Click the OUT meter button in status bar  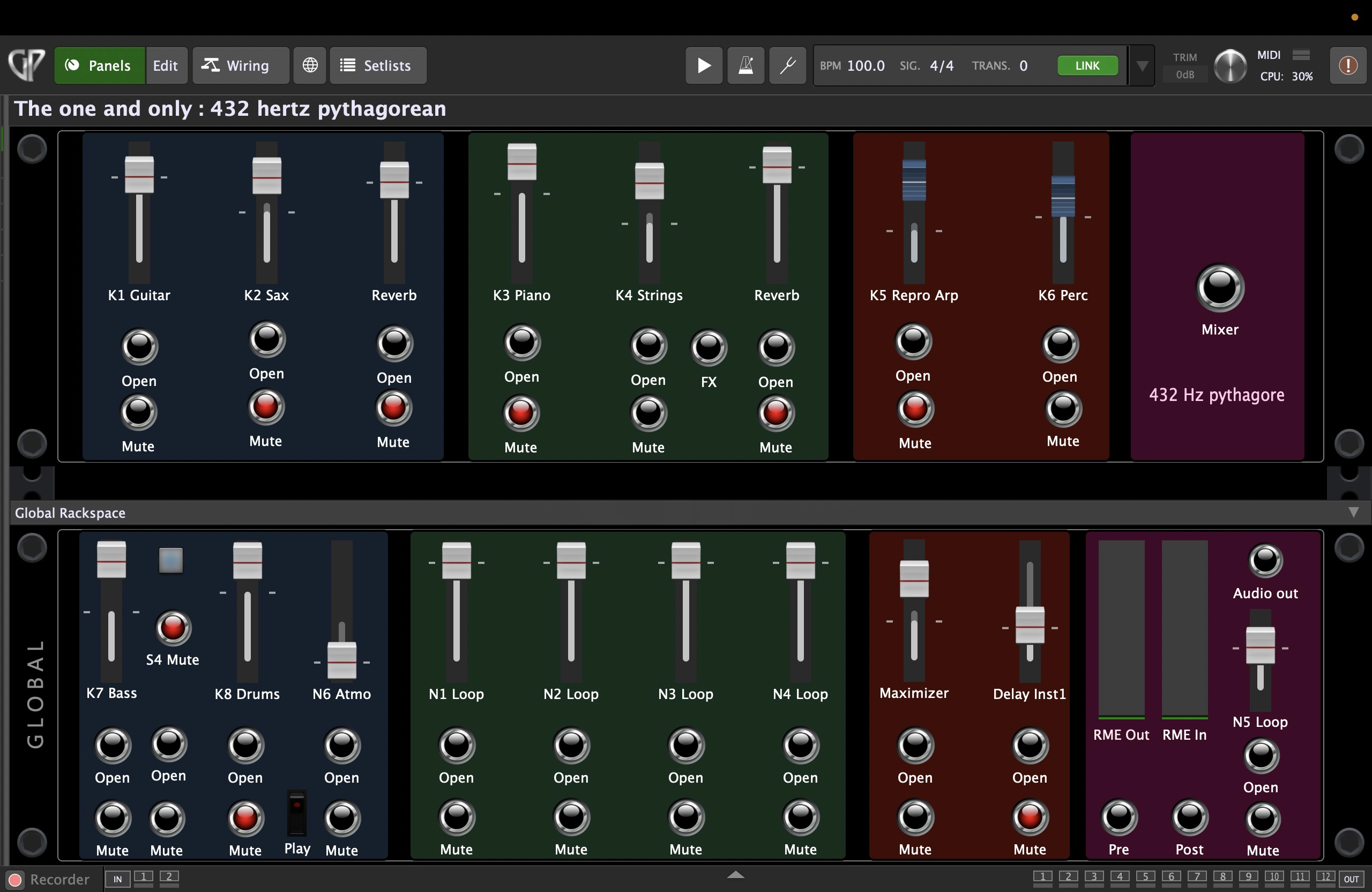[x=1352, y=879]
